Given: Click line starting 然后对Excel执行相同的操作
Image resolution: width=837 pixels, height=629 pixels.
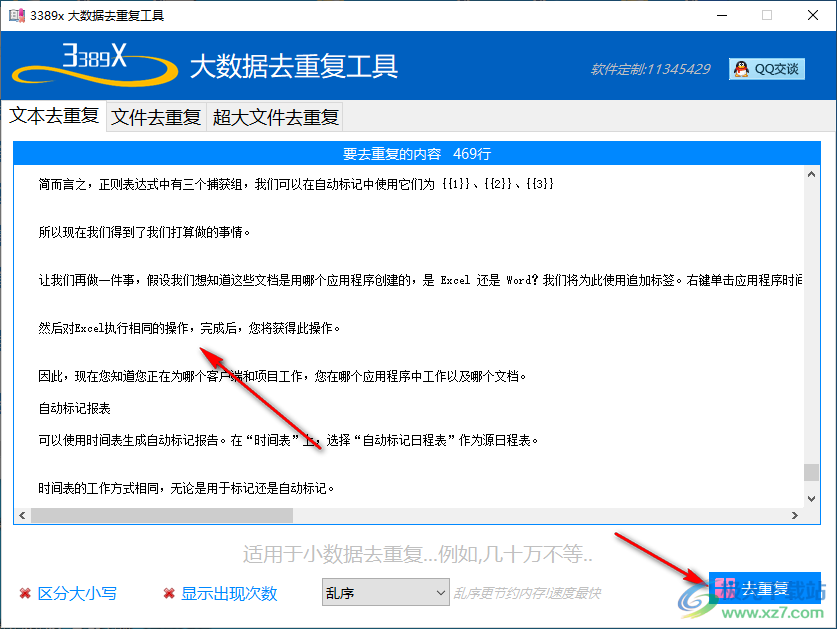Looking at the screenshot, I should coord(189,328).
